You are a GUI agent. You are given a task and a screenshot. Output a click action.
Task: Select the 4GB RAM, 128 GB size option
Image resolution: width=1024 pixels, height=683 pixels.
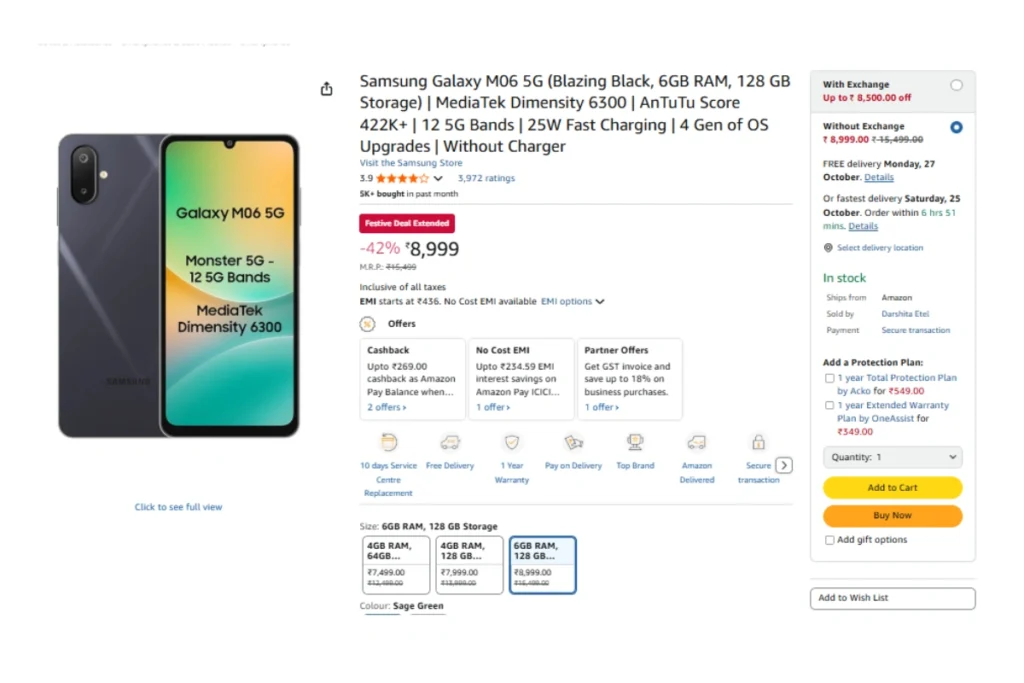469,565
